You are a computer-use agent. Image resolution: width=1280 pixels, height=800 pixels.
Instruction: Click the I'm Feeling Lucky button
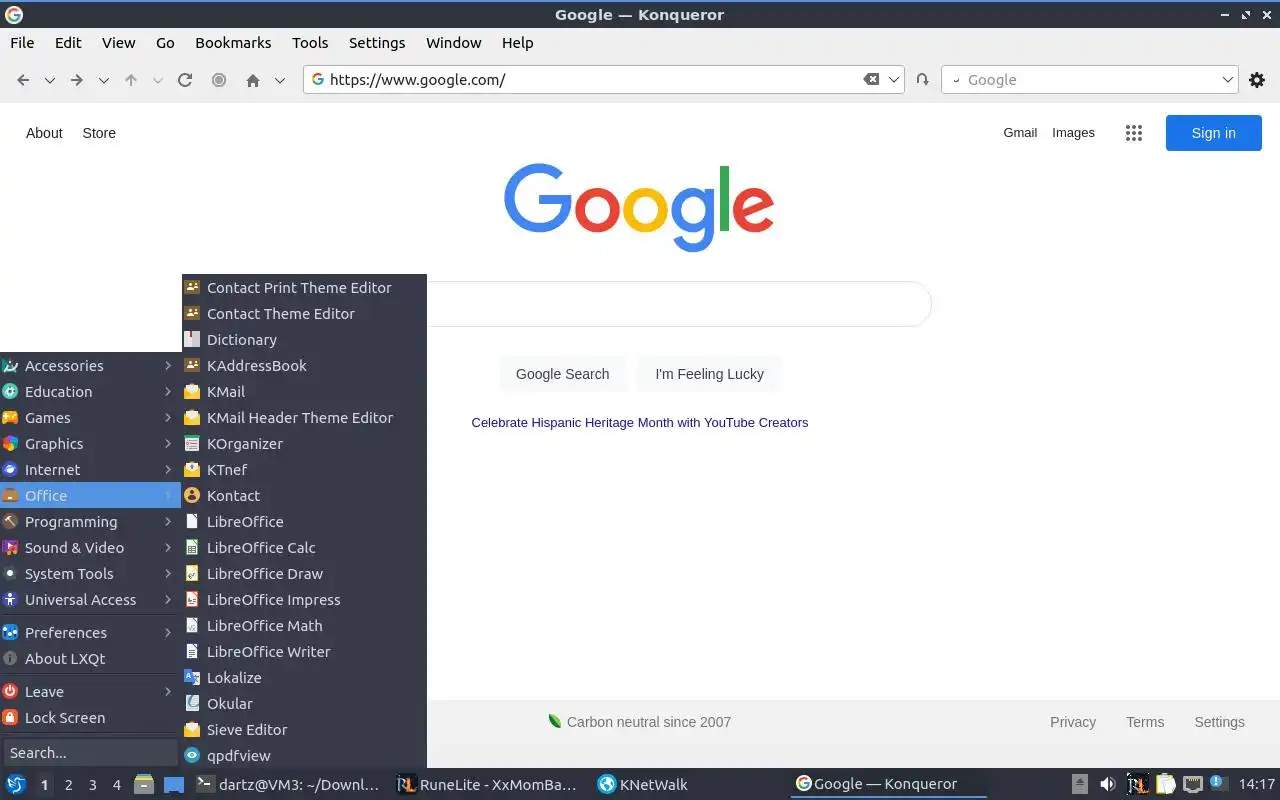[x=709, y=374]
